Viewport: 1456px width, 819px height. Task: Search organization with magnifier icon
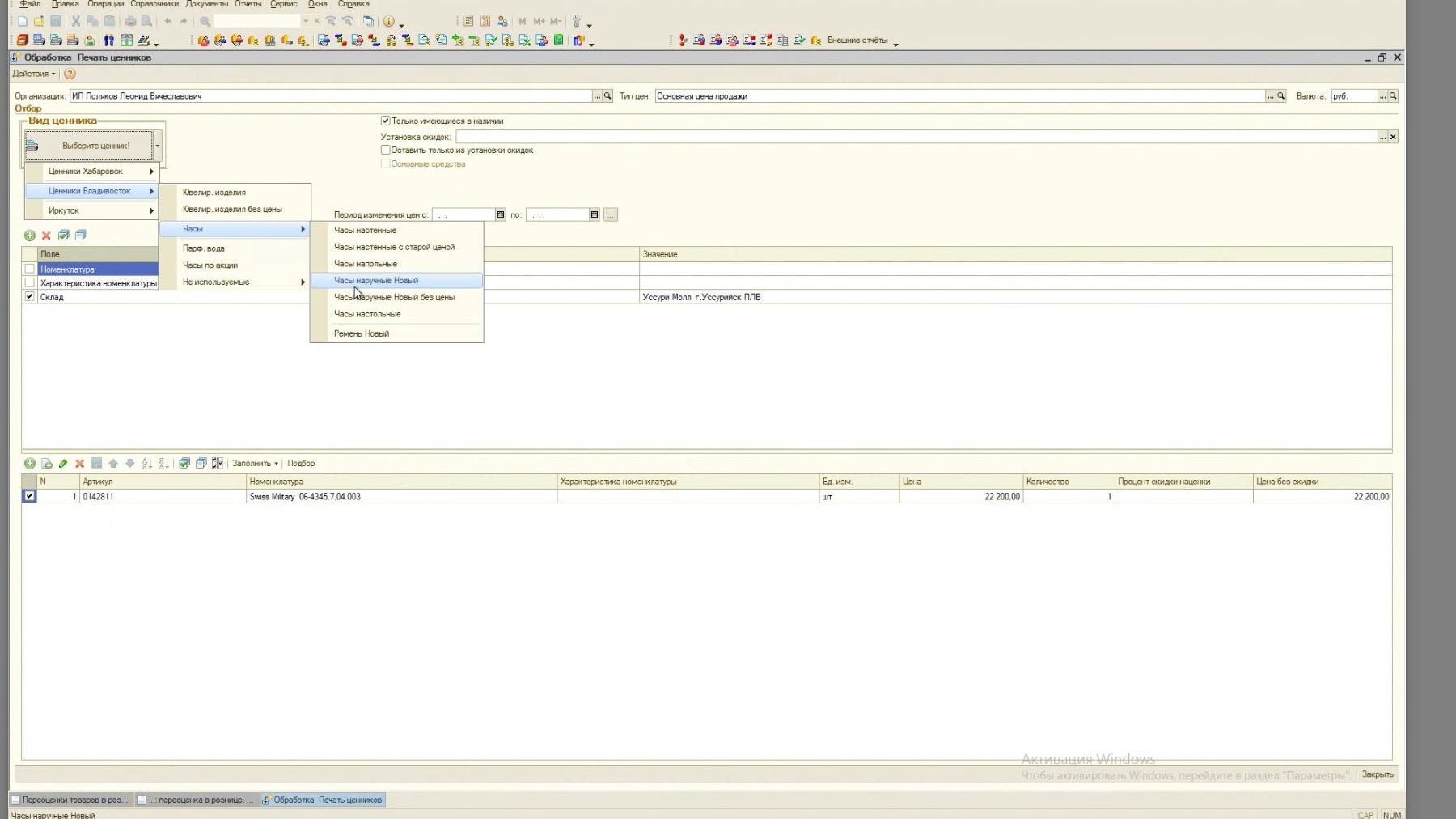point(607,96)
